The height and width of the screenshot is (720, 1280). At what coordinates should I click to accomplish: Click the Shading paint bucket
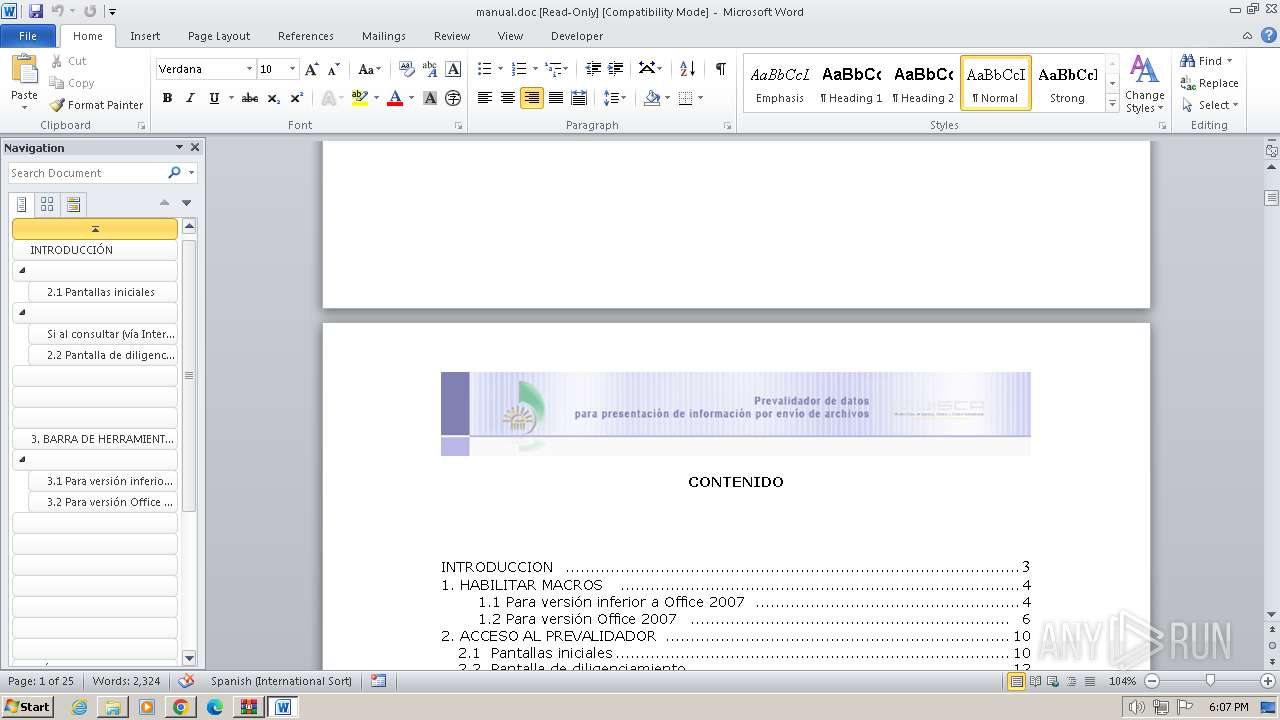point(652,98)
